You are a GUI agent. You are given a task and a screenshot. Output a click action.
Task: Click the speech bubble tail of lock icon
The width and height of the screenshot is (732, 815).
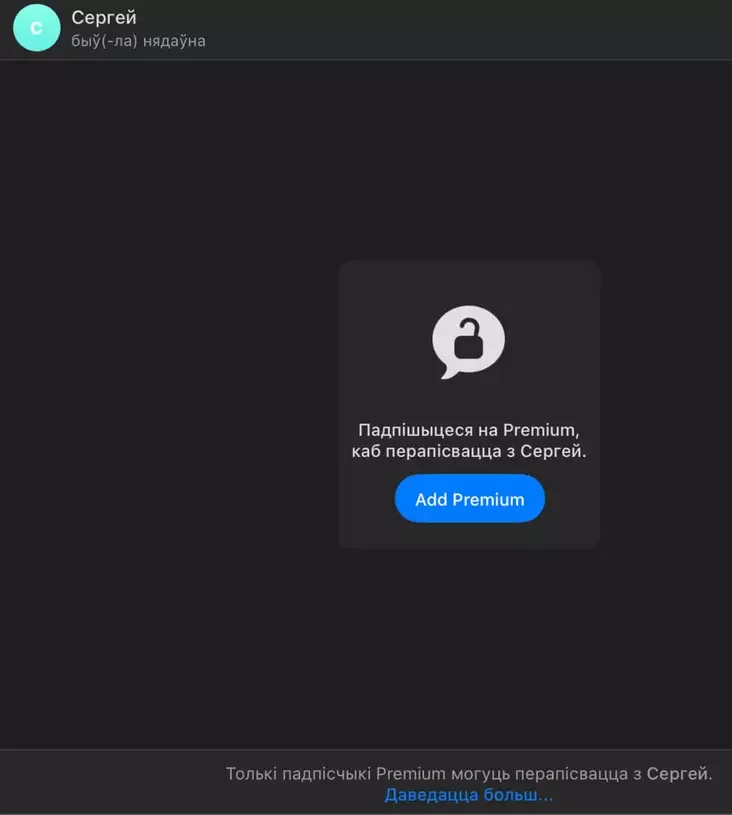coord(448,373)
